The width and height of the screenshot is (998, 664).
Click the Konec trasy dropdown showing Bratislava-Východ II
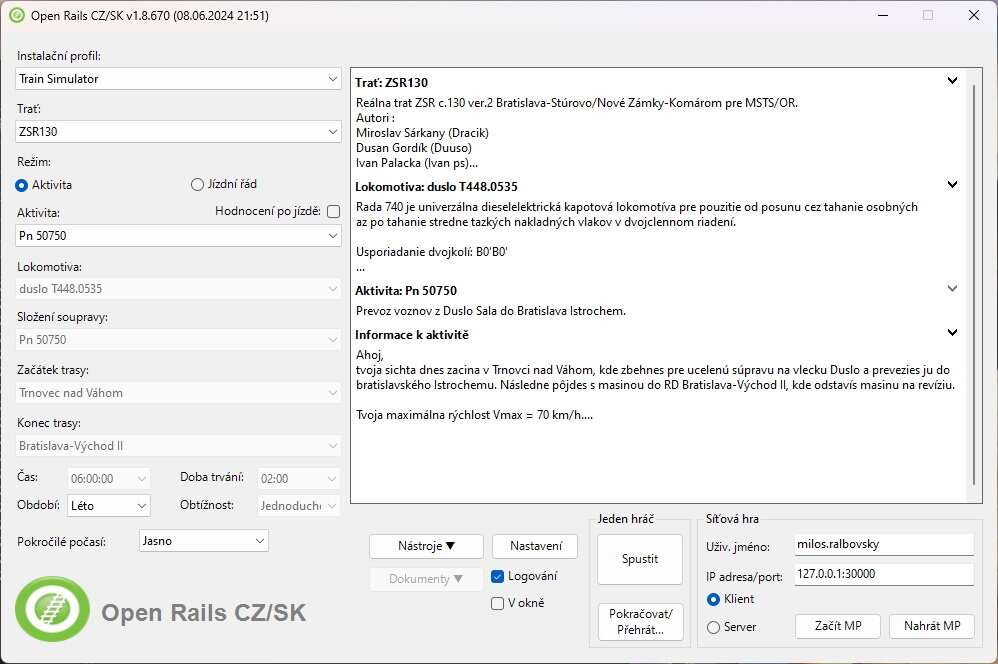(x=178, y=446)
